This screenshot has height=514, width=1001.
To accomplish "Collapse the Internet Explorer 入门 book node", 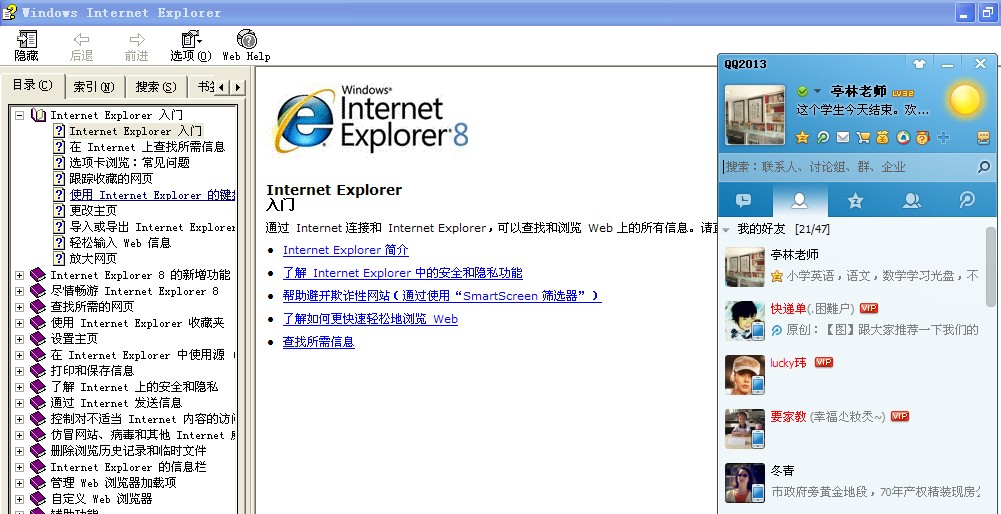I will coord(20,116).
